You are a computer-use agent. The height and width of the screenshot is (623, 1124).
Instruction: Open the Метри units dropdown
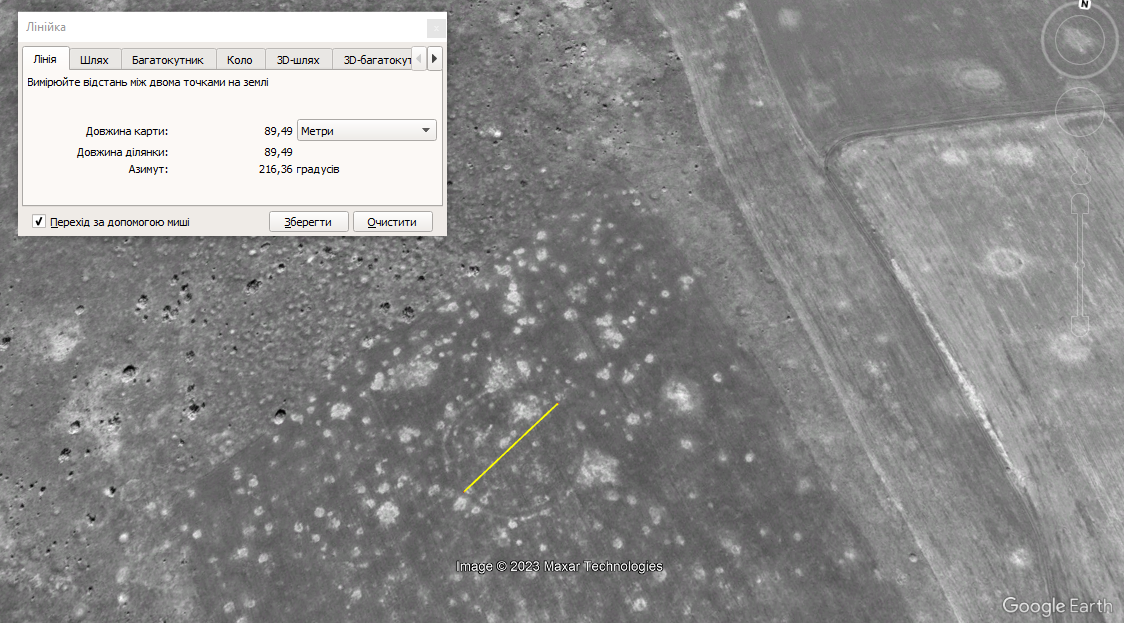point(366,130)
